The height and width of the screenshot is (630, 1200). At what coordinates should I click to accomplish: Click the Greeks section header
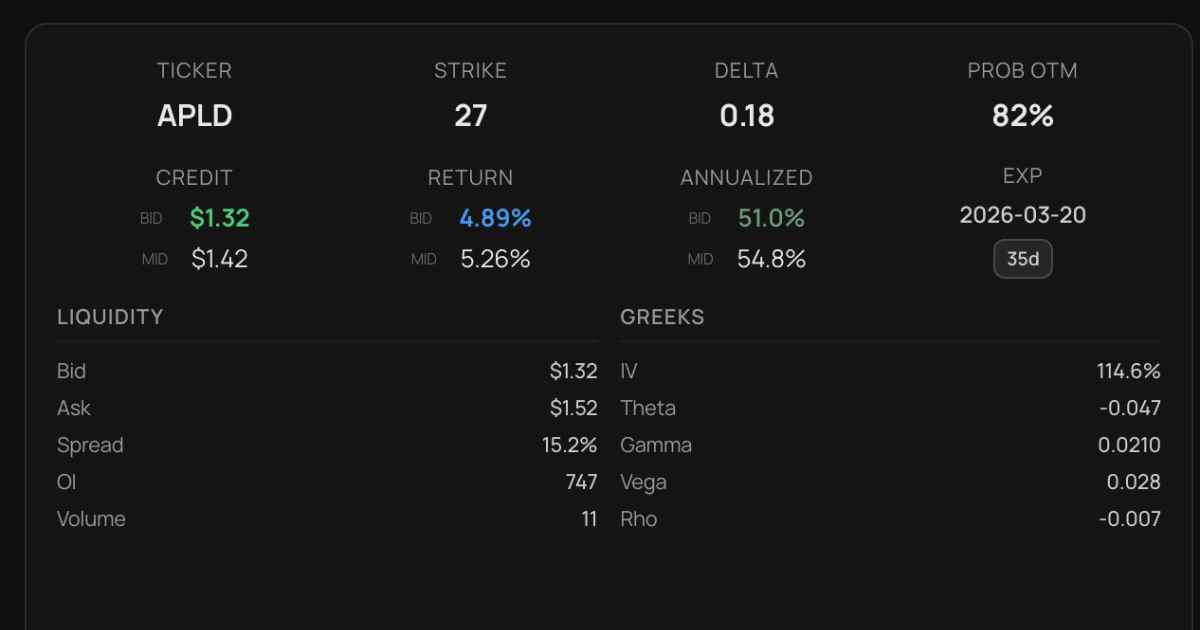tap(662, 317)
